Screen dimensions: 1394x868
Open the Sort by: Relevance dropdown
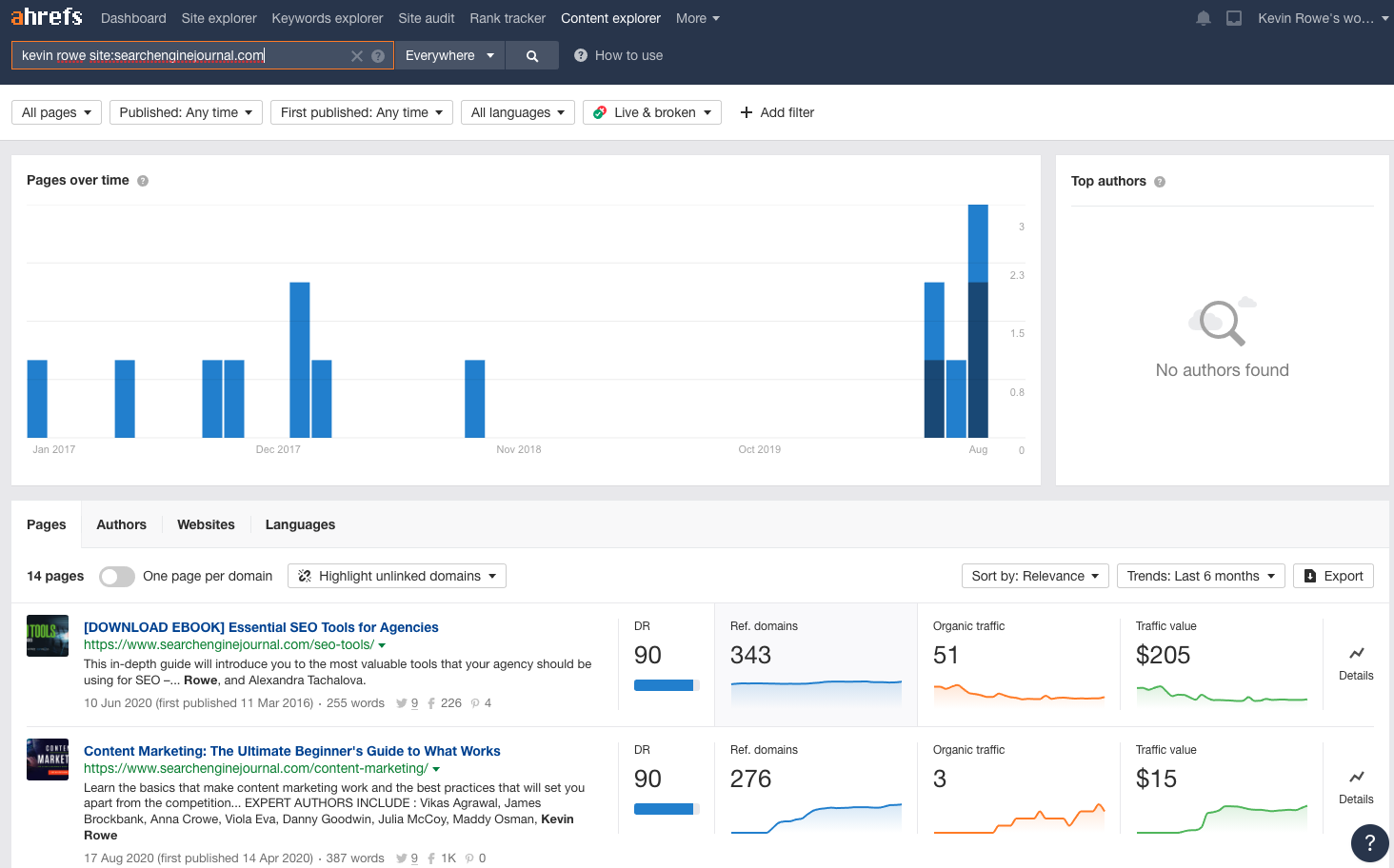(x=1035, y=576)
